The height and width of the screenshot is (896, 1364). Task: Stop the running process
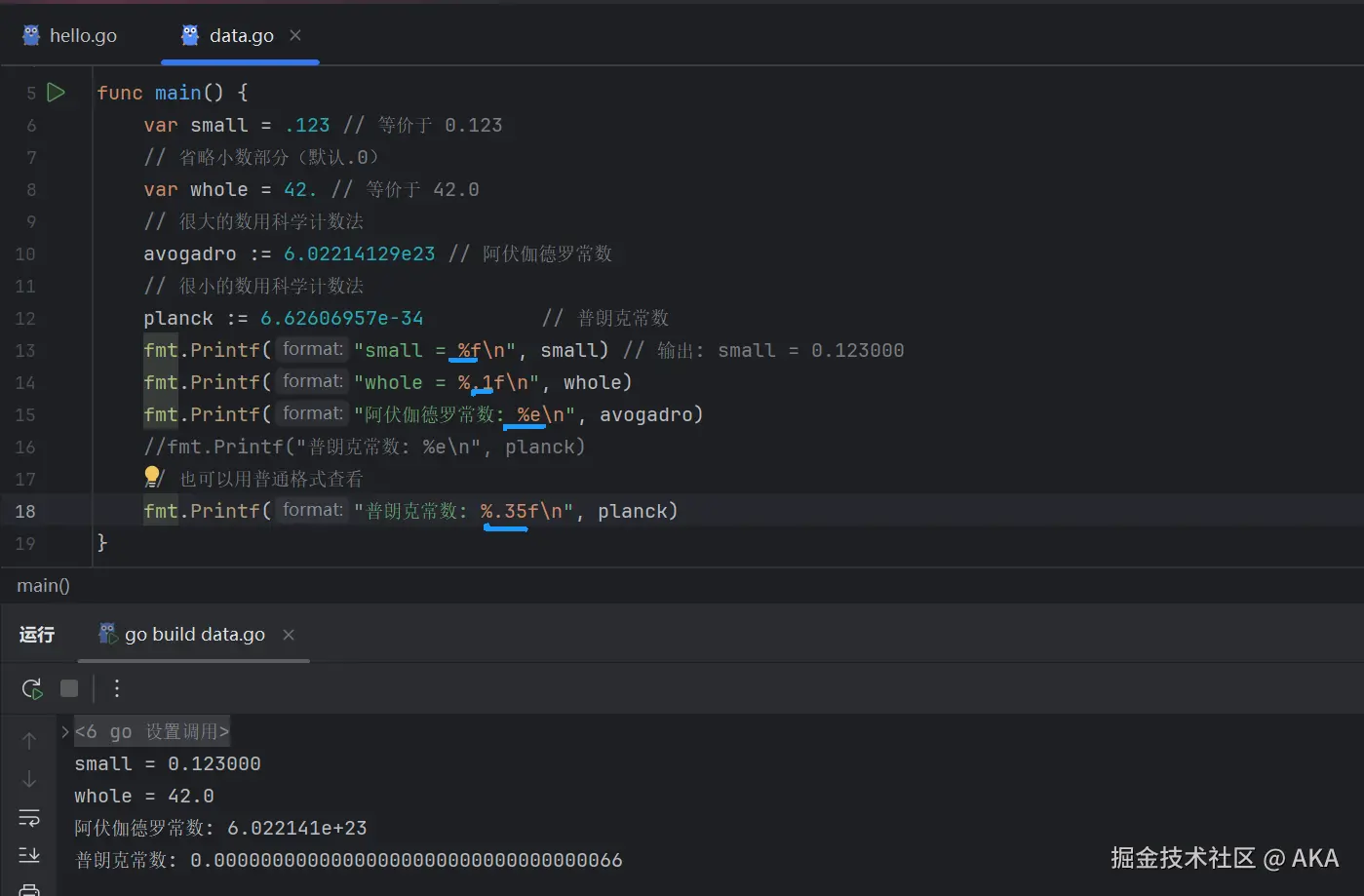69,688
